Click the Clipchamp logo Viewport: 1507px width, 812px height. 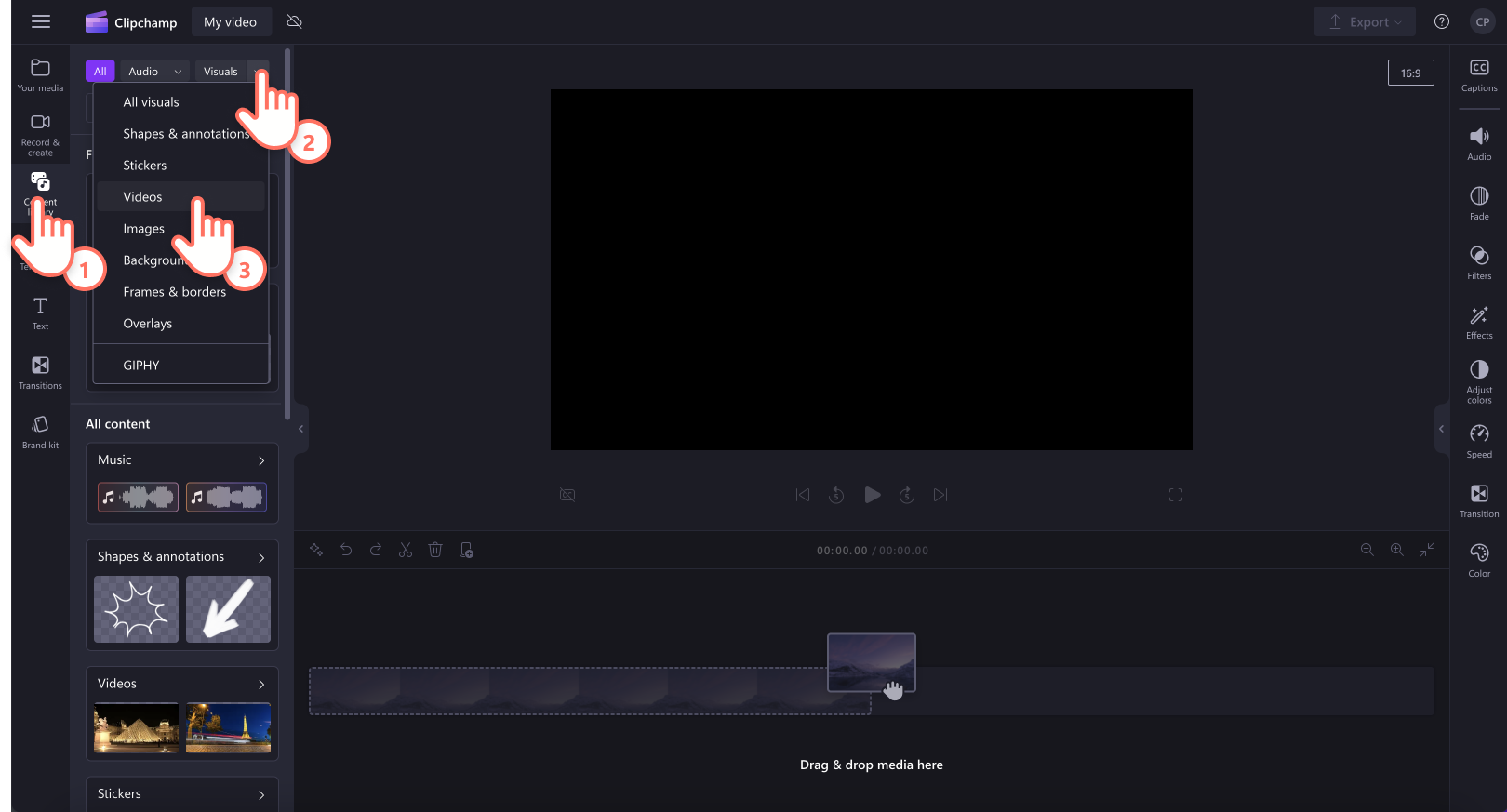coord(131,22)
